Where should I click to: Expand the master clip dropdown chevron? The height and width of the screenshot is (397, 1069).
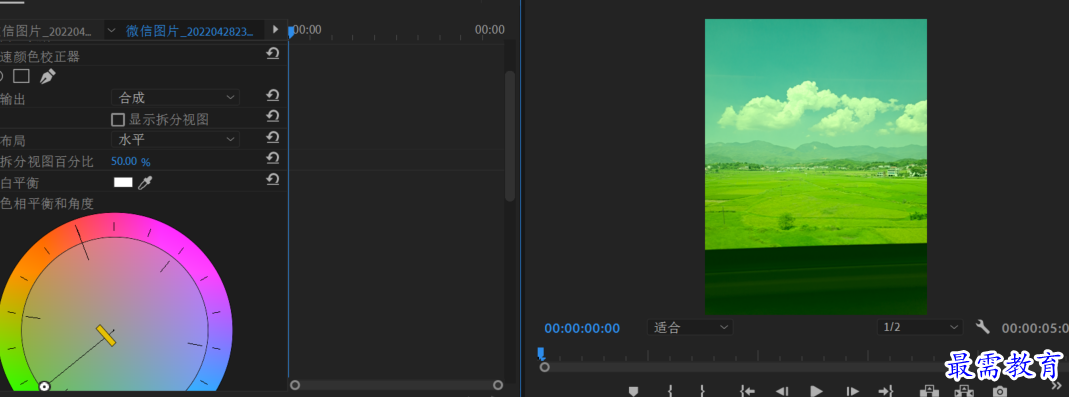(112, 30)
